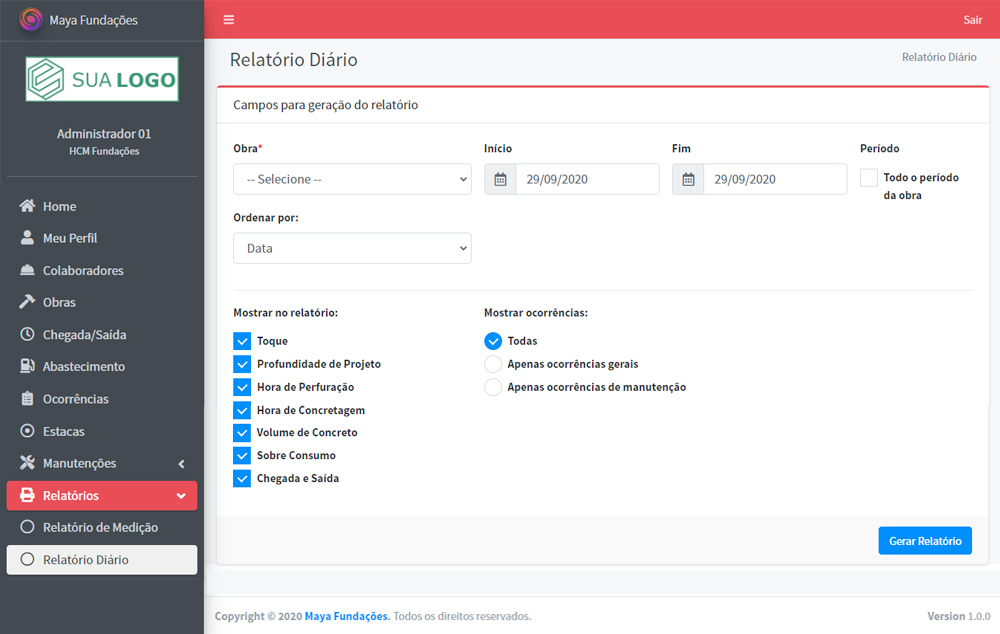Expand the Manutenções submenu arrow
Screen dimensions: 1000x634
[x=181, y=464]
